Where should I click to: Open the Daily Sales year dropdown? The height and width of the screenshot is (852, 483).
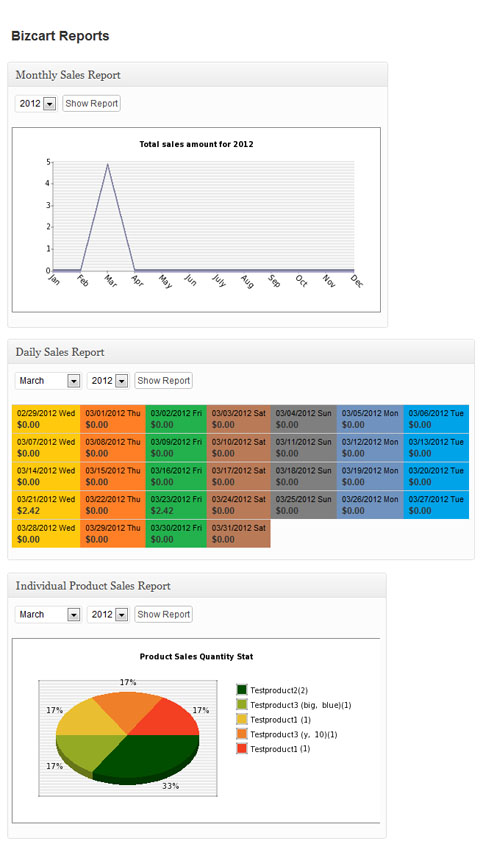(x=108, y=380)
